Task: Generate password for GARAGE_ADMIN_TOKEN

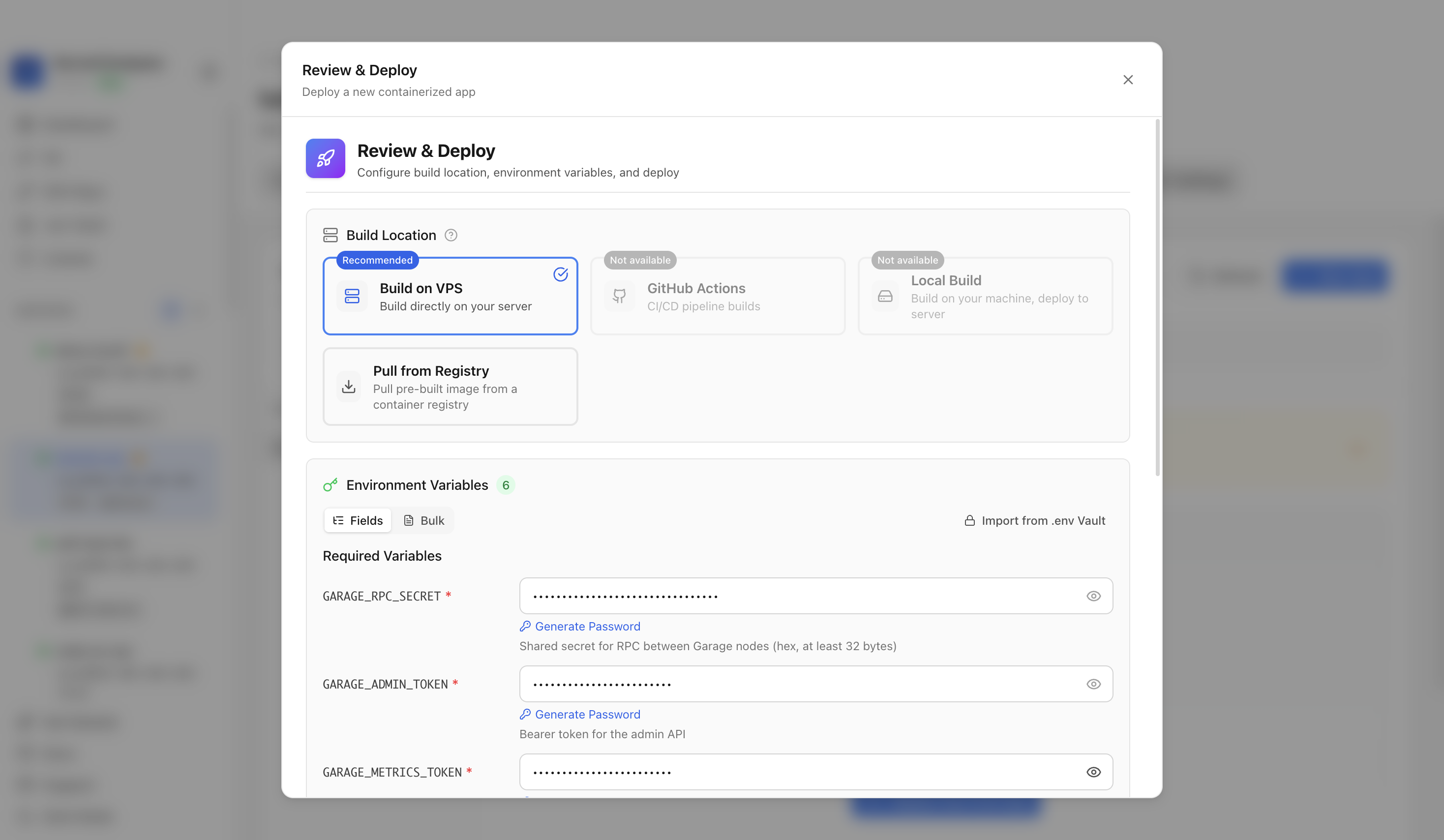Action: (x=580, y=714)
